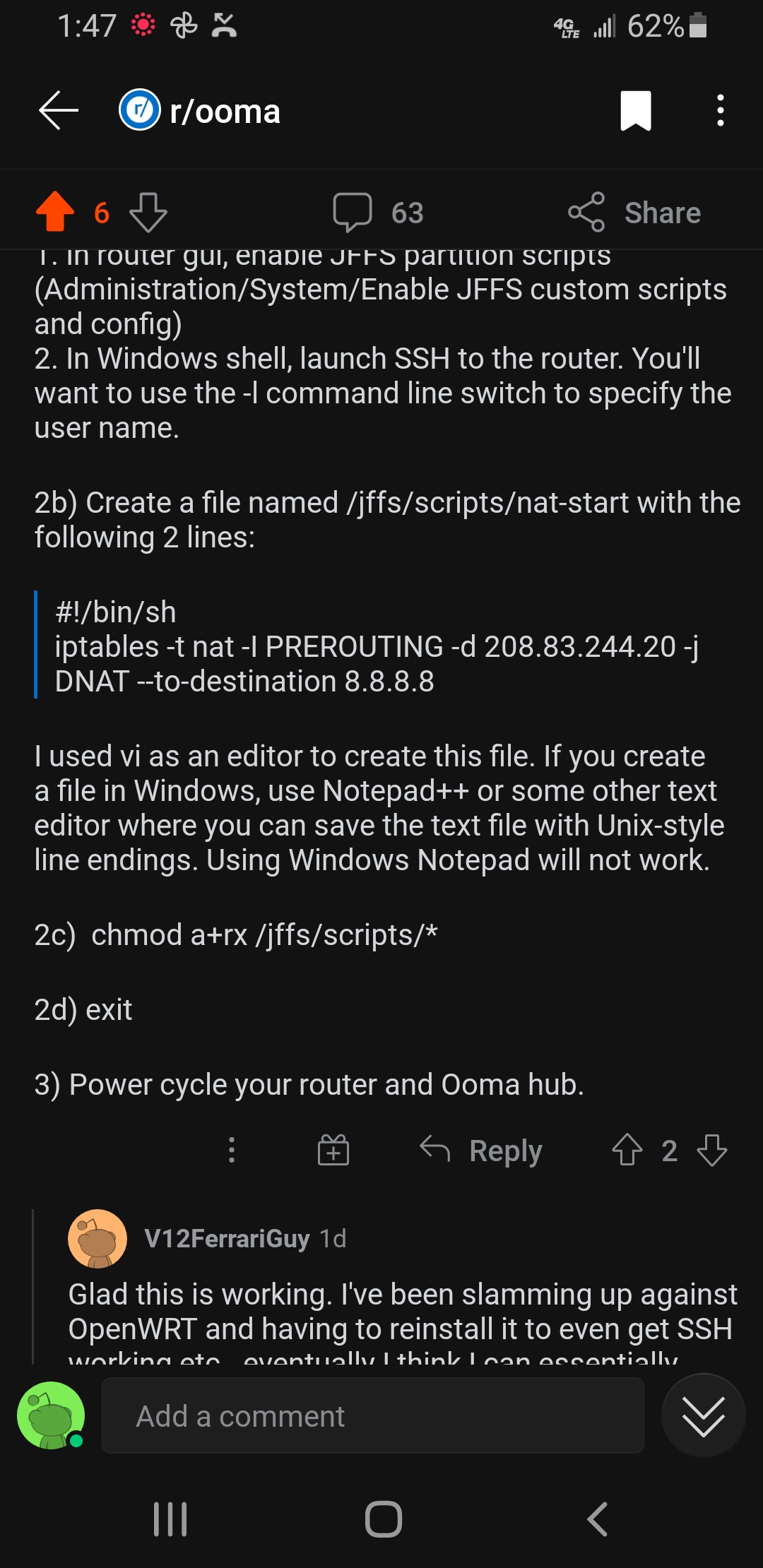This screenshot has width=763, height=1568.
Task: Open V12FerrariGuy's avatar
Action: click(97, 1239)
